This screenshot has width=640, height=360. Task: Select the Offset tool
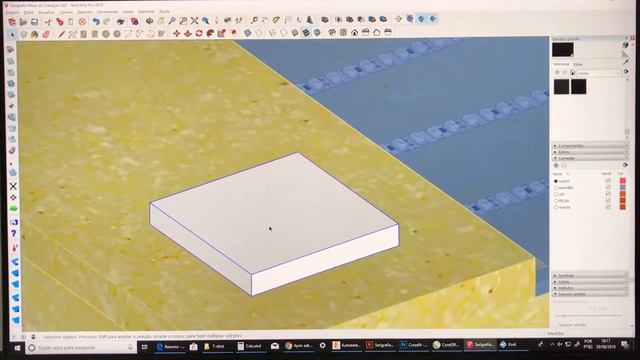pos(233,33)
